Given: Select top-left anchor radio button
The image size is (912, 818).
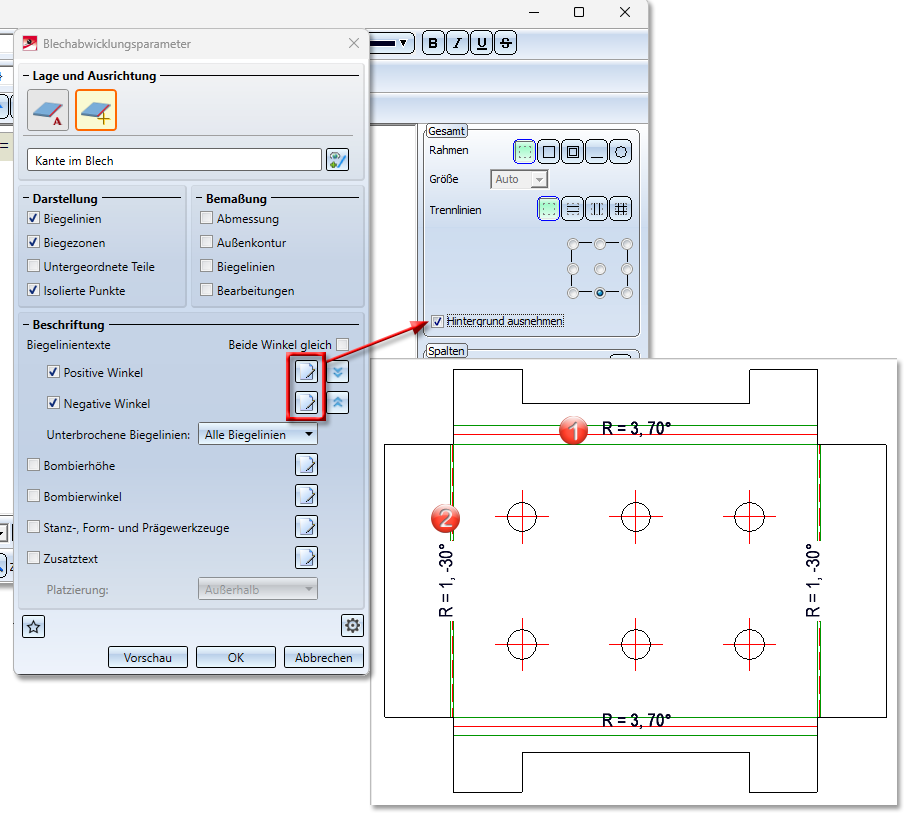Looking at the screenshot, I should (573, 244).
